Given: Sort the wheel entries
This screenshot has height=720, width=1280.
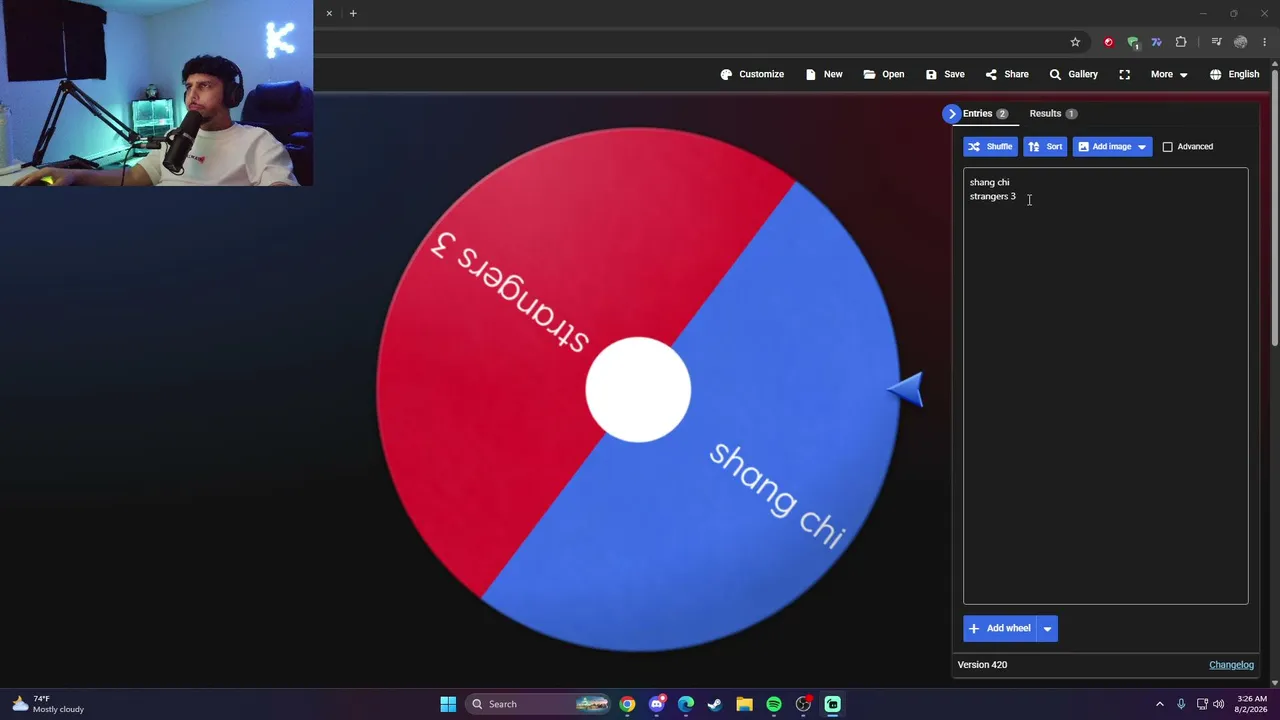Looking at the screenshot, I should [1045, 147].
